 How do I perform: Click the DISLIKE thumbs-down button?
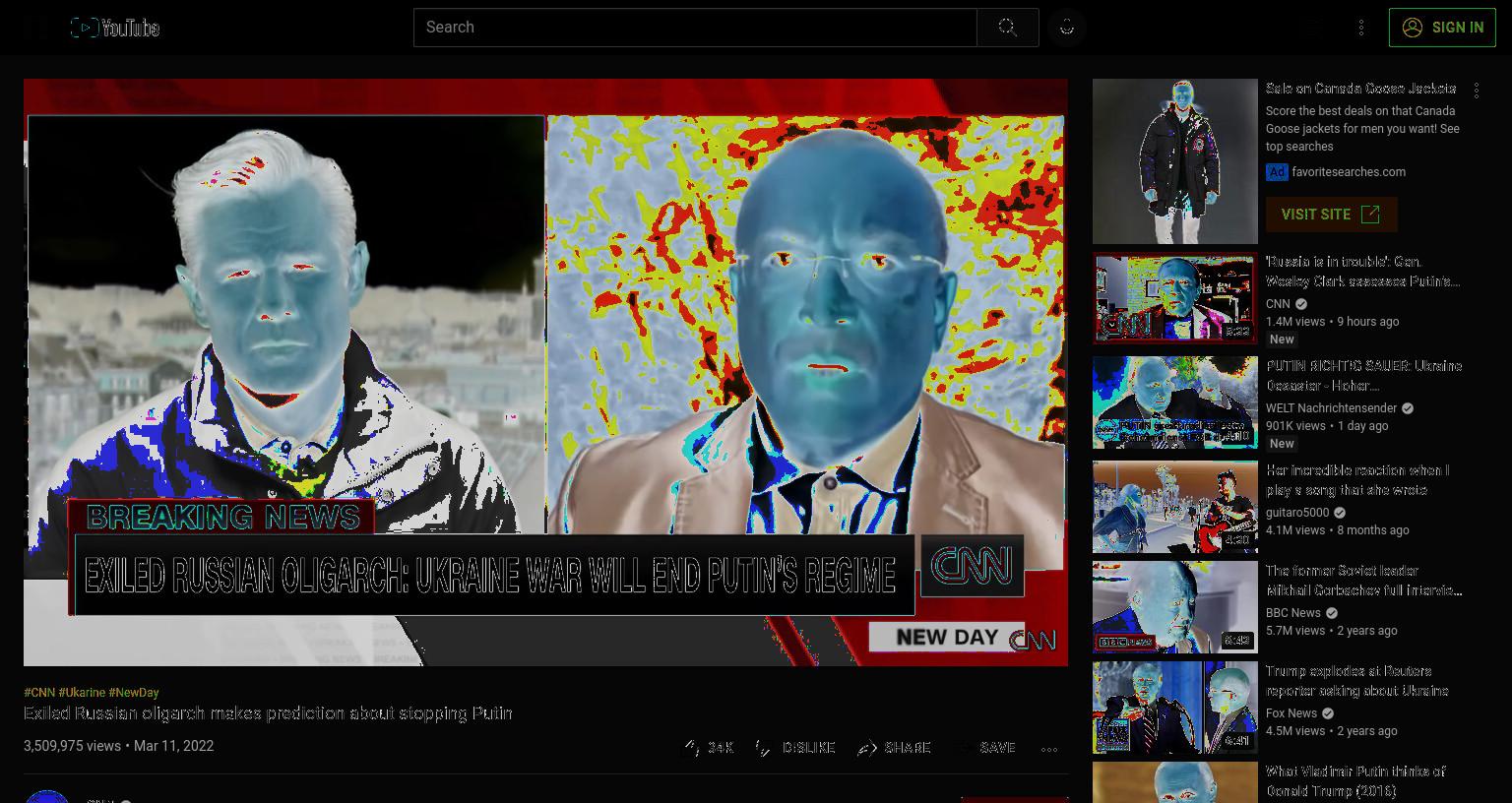point(794,748)
